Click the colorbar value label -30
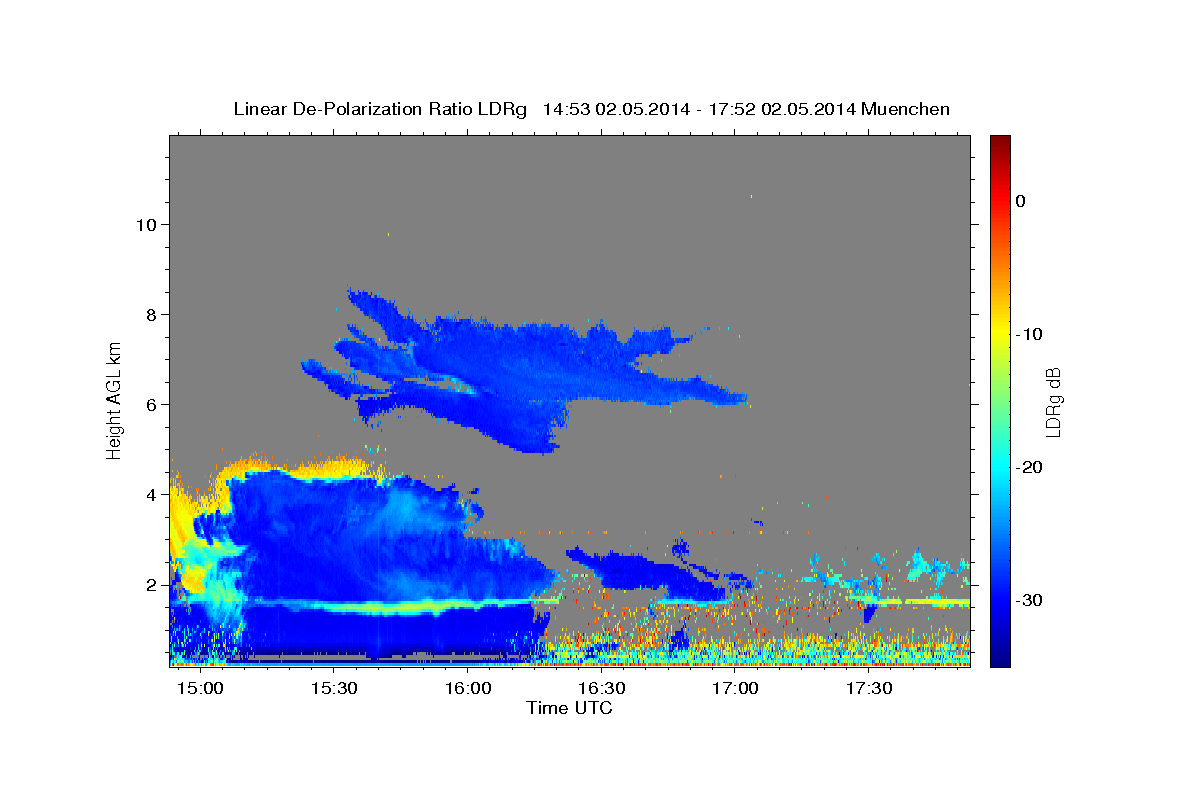 1029,600
